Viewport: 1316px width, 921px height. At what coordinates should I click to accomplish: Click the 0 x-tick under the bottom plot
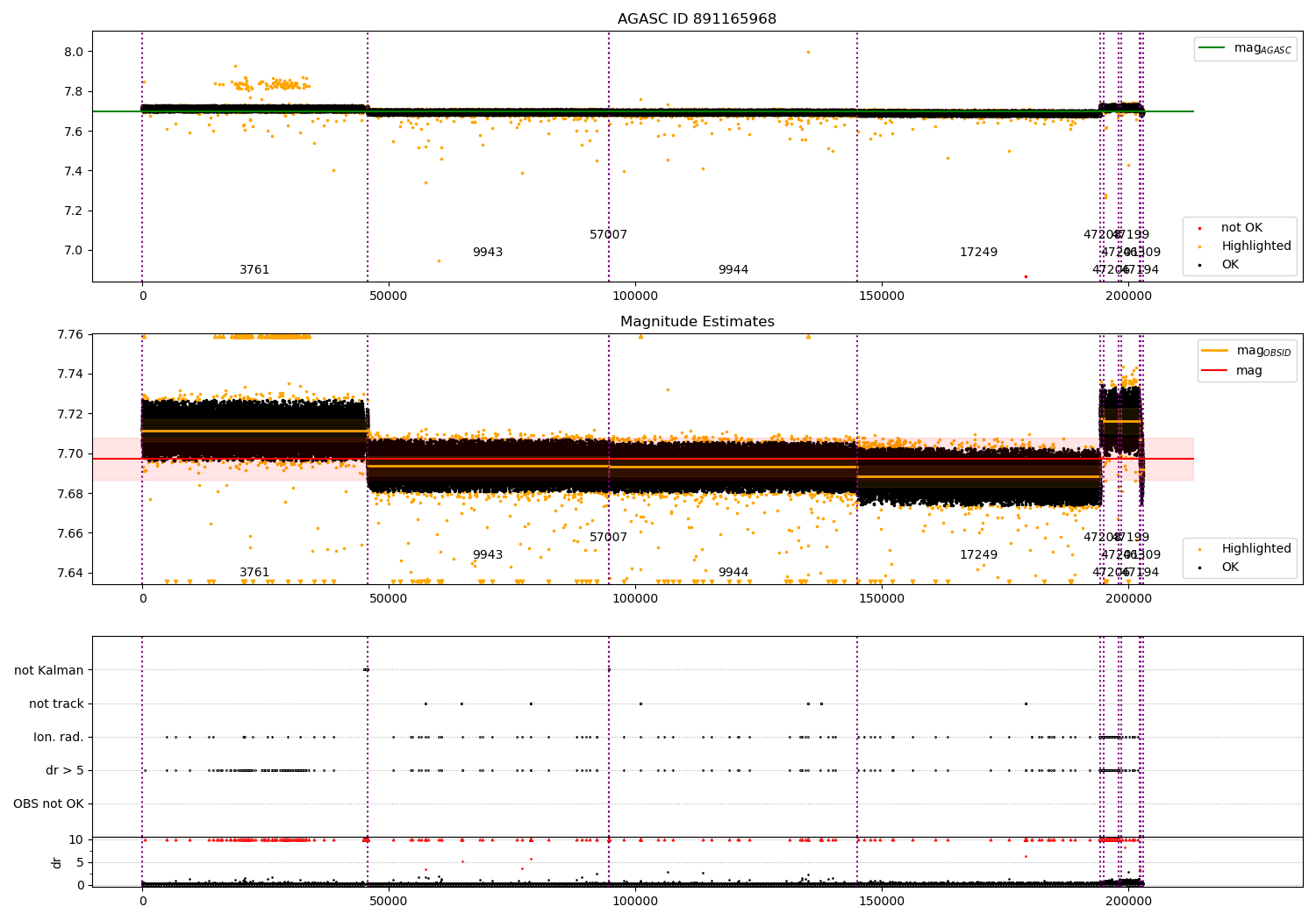pyautogui.click(x=142, y=902)
